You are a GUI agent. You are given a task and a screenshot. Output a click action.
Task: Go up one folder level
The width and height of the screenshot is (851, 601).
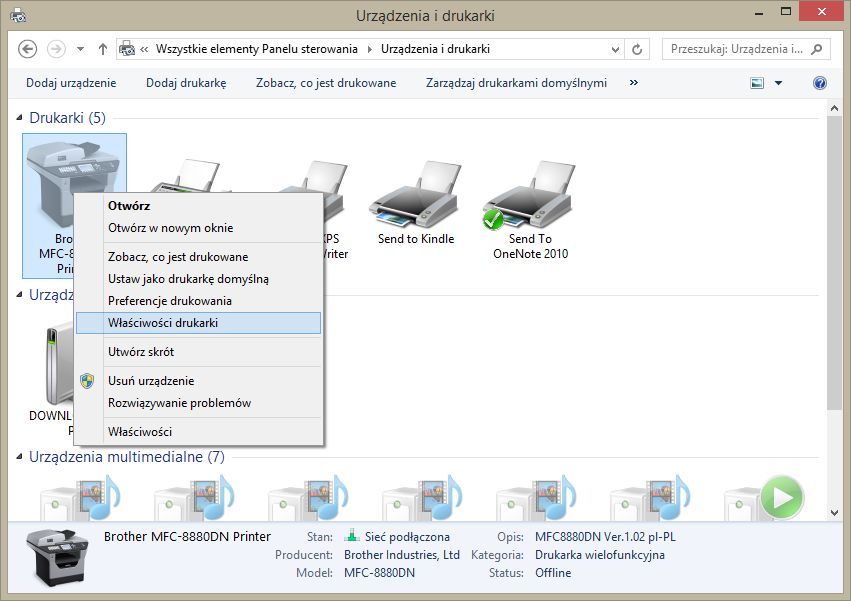point(103,49)
